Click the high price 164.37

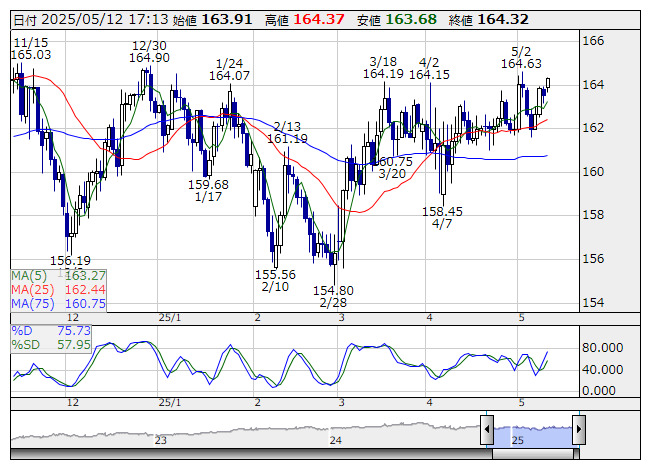click(x=319, y=20)
